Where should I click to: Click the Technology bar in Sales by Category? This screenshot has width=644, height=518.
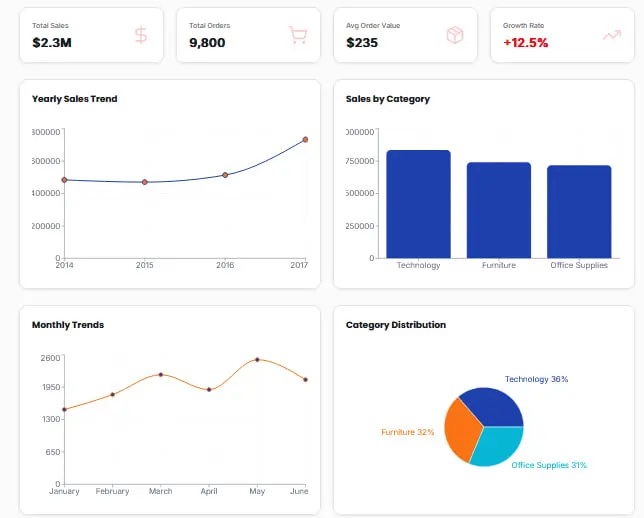coord(419,204)
